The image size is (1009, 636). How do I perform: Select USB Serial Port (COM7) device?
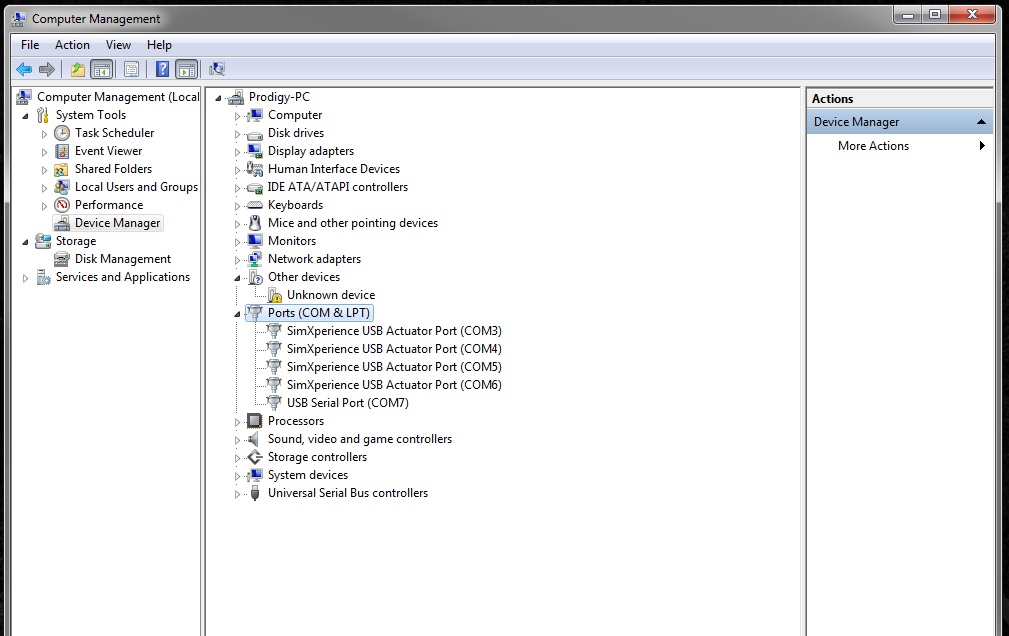347,403
